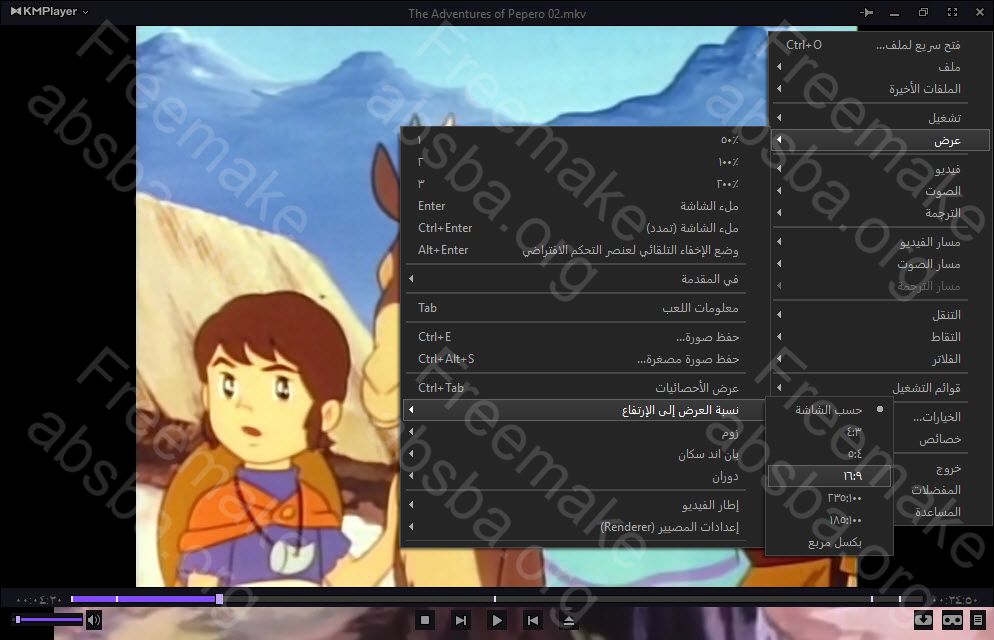Stop playback with the stop button

coord(425,620)
